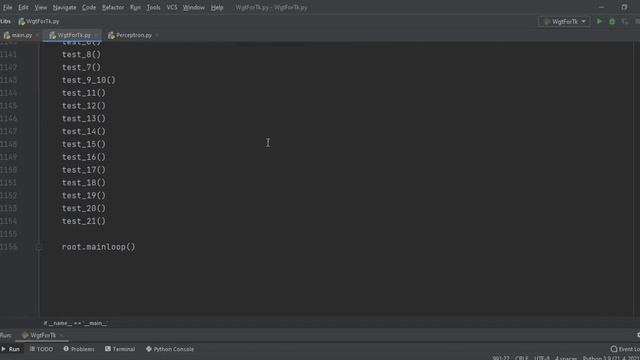This screenshot has height=360, width=640.
Task: Open the Problems tool window
Action: click(x=79, y=349)
